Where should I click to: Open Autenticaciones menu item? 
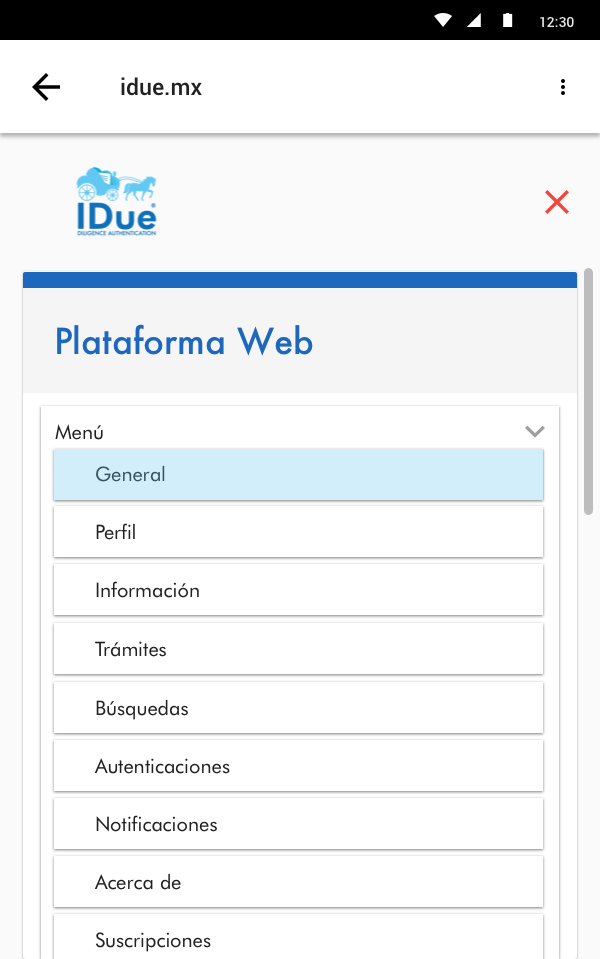coord(298,766)
